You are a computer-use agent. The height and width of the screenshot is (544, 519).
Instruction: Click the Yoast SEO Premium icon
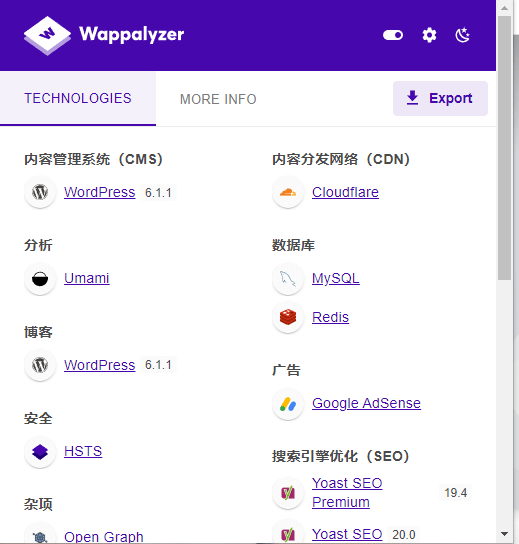point(288,493)
